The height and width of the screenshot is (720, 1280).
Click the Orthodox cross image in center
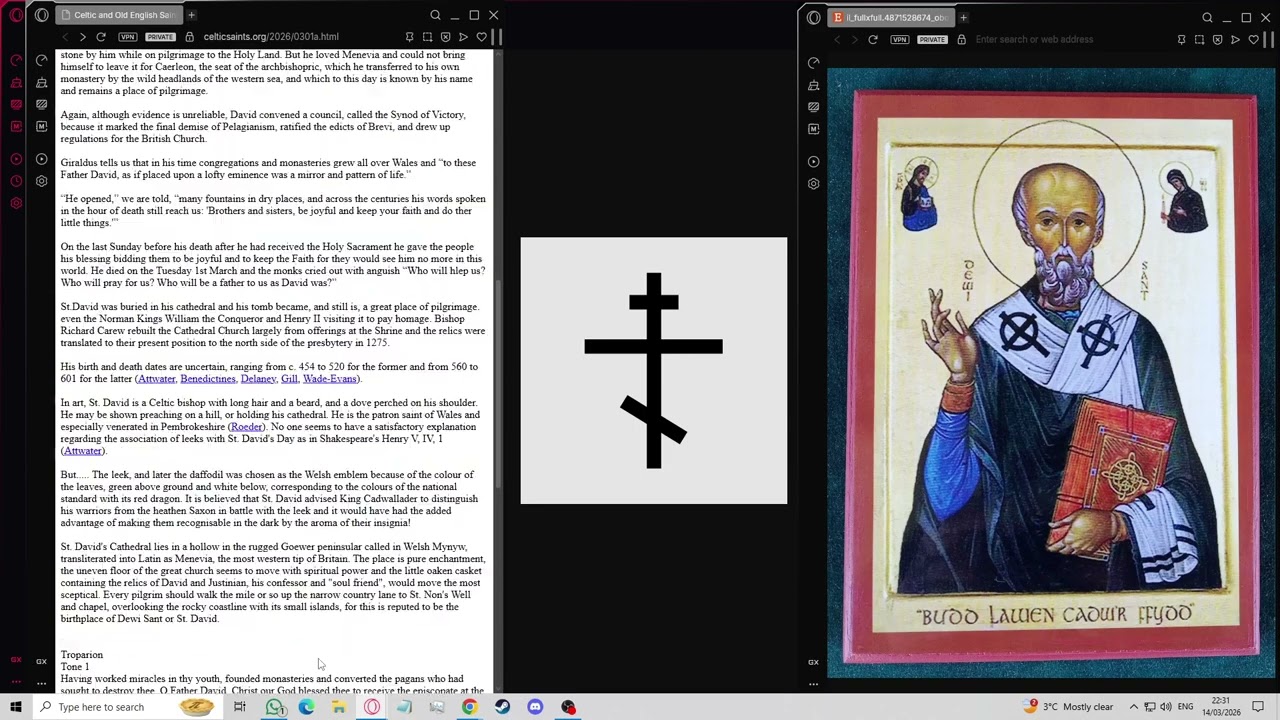click(654, 370)
